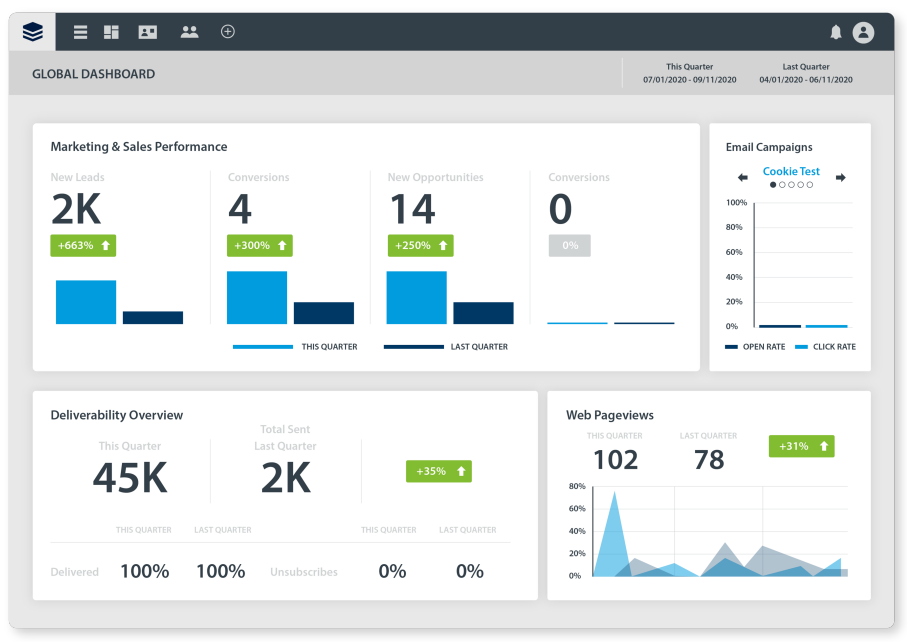Click the Open Rate legend swatch

click(x=732, y=347)
